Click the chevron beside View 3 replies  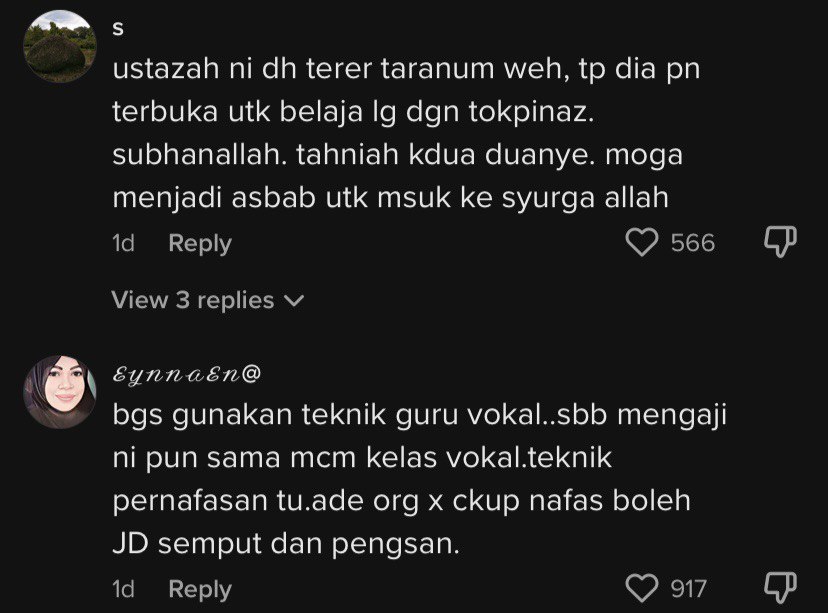(294, 301)
